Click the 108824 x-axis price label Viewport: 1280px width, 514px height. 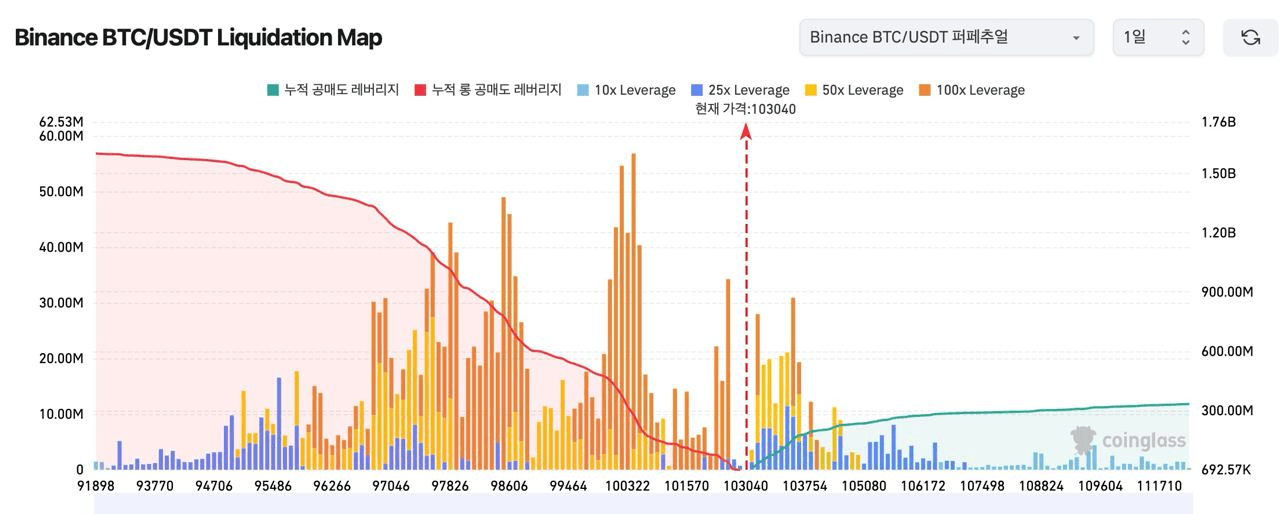[1041, 485]
